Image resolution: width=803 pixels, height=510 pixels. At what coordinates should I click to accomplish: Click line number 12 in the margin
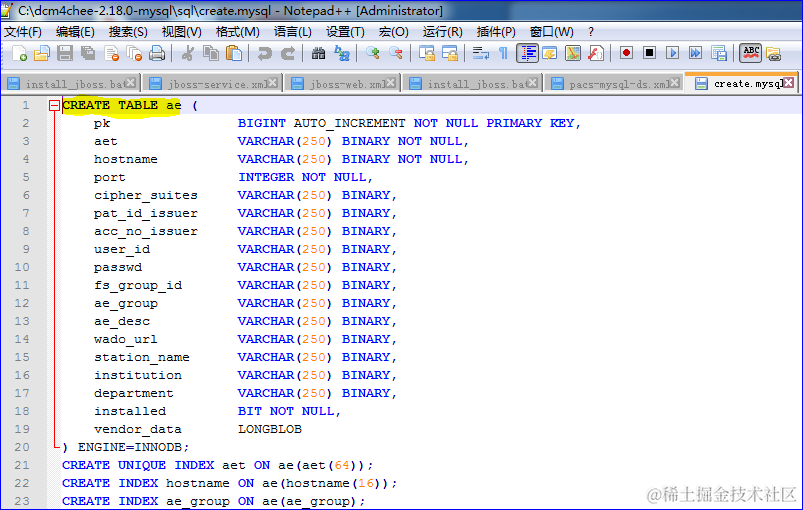point(22,303)
